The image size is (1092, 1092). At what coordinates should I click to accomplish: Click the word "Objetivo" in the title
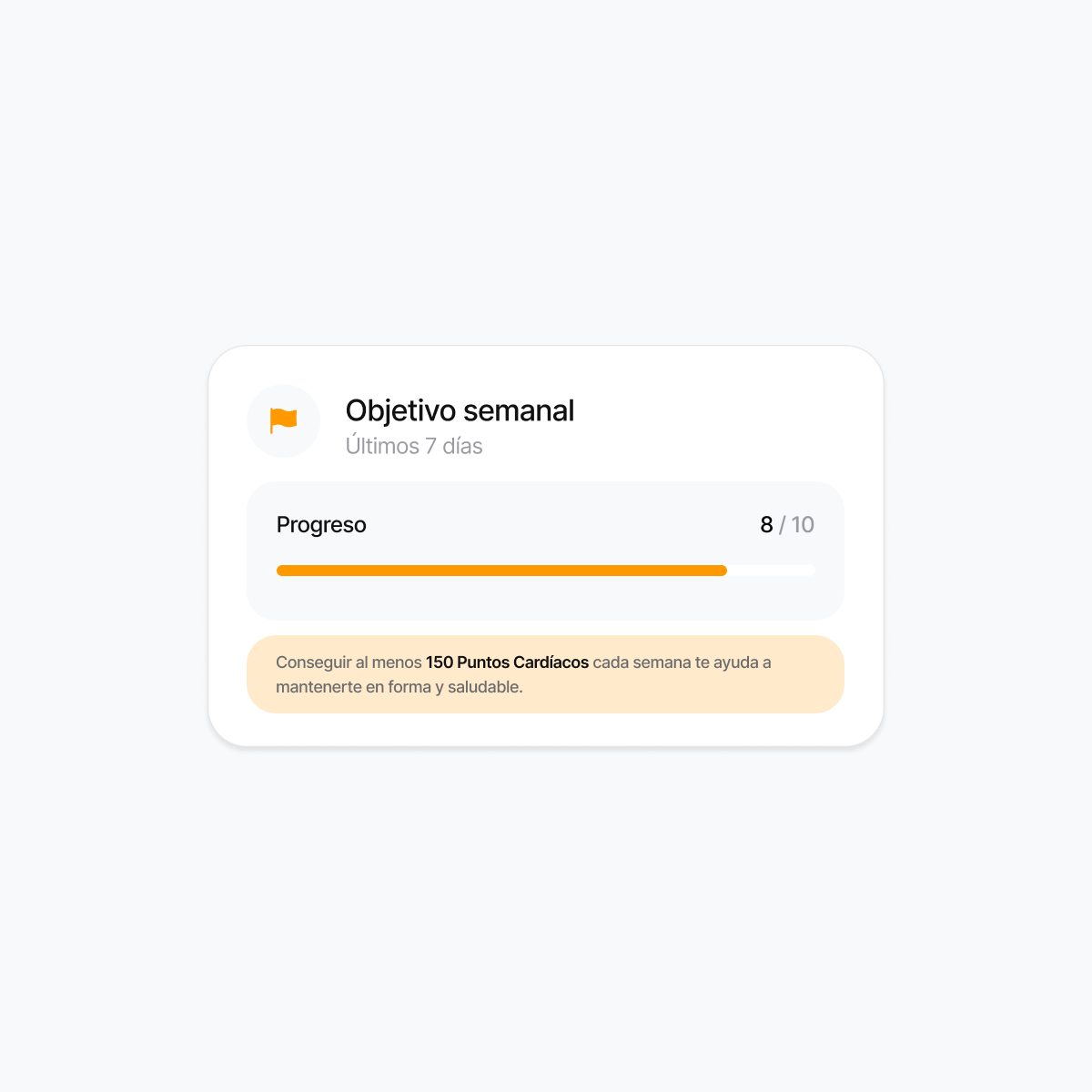click(400, 410)
